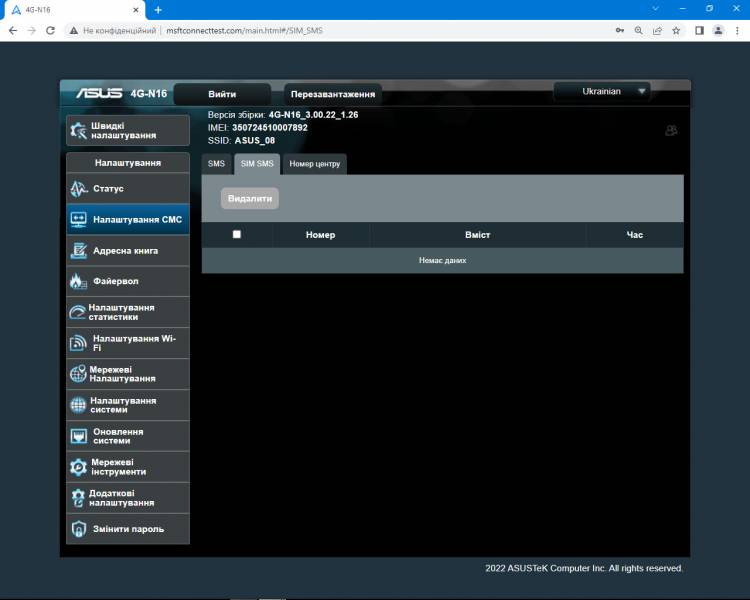
Task: Click the Налаштування sidebar heading
Action: click(x=128, y=163)
